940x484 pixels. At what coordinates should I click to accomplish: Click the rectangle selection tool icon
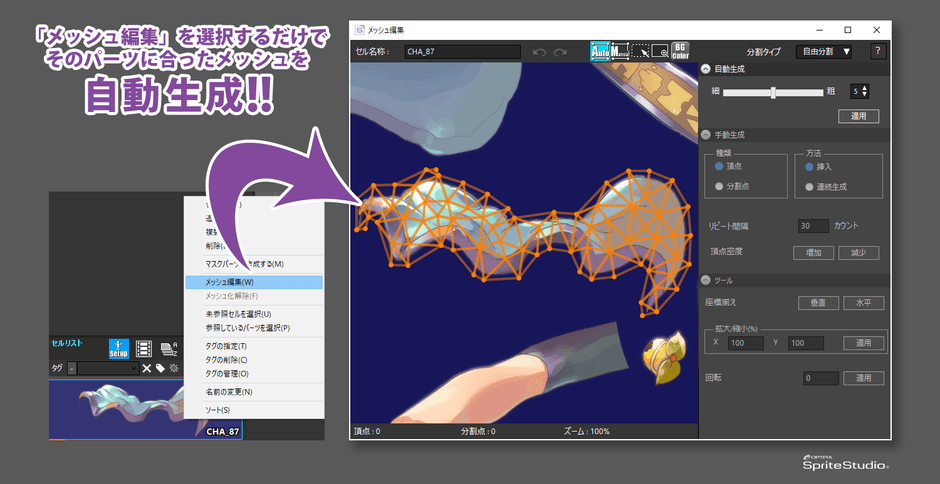click(640, 51)
